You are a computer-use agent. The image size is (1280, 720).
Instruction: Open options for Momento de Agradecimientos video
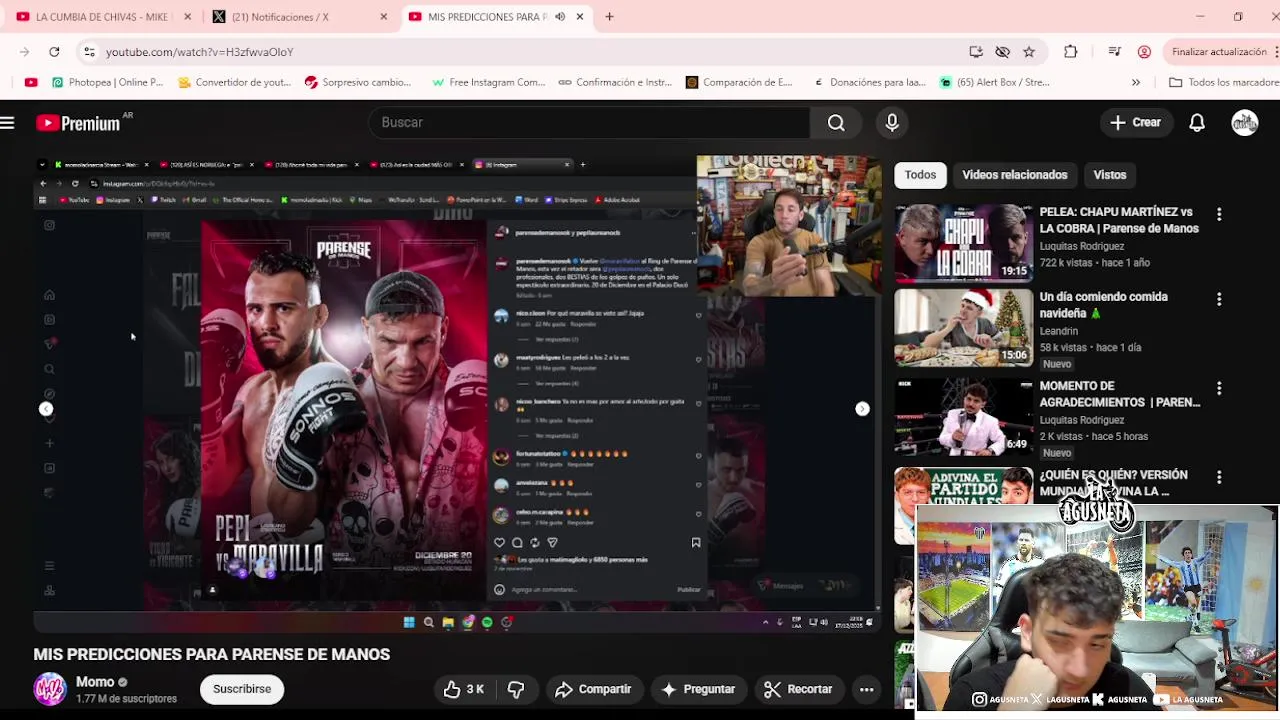(1219, 388)
